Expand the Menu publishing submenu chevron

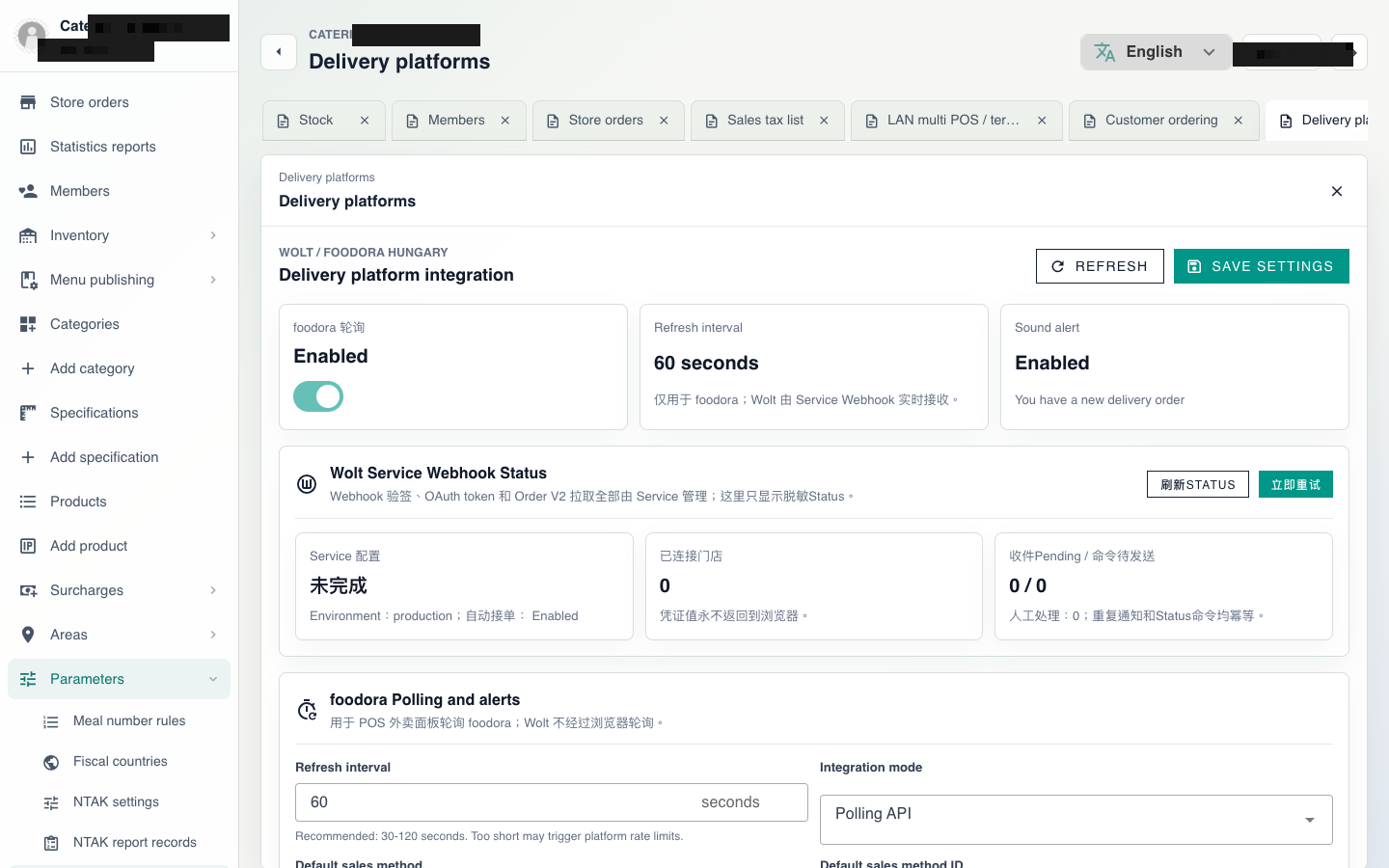point(213,280)
